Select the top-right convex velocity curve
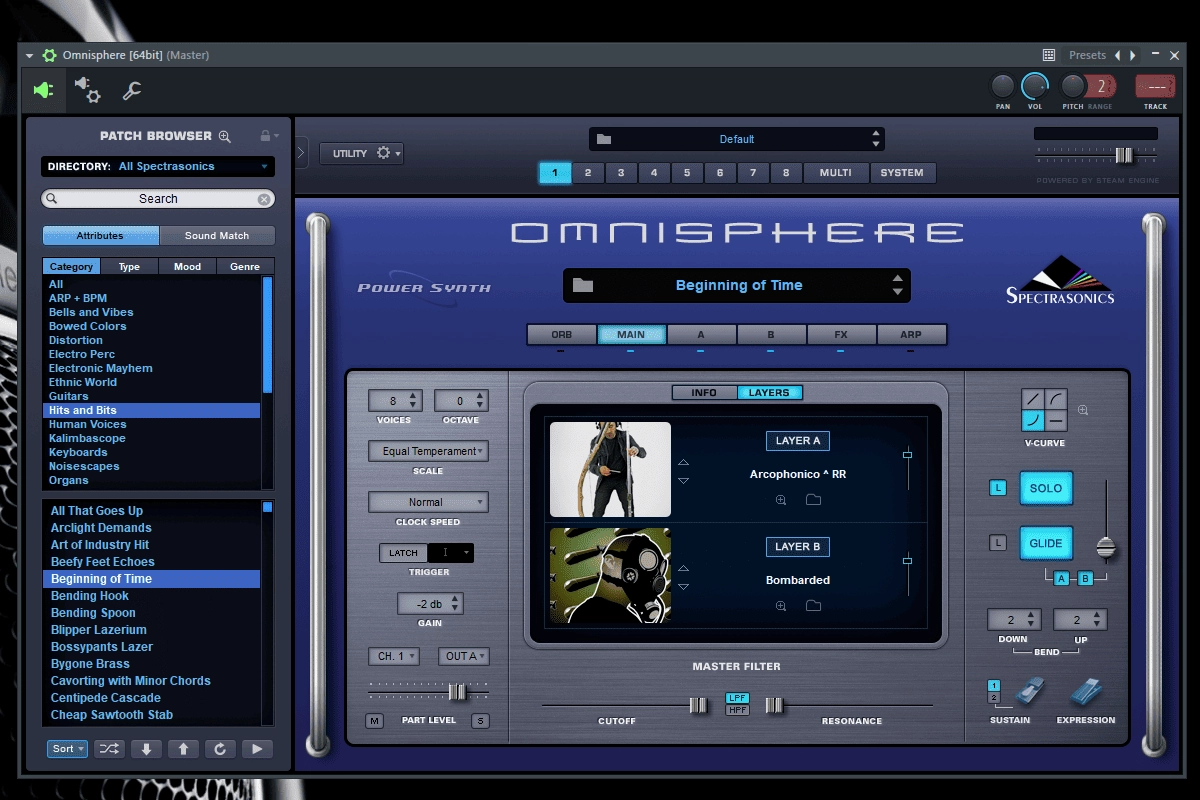 pyautogui.click(x=1056, y=399)
